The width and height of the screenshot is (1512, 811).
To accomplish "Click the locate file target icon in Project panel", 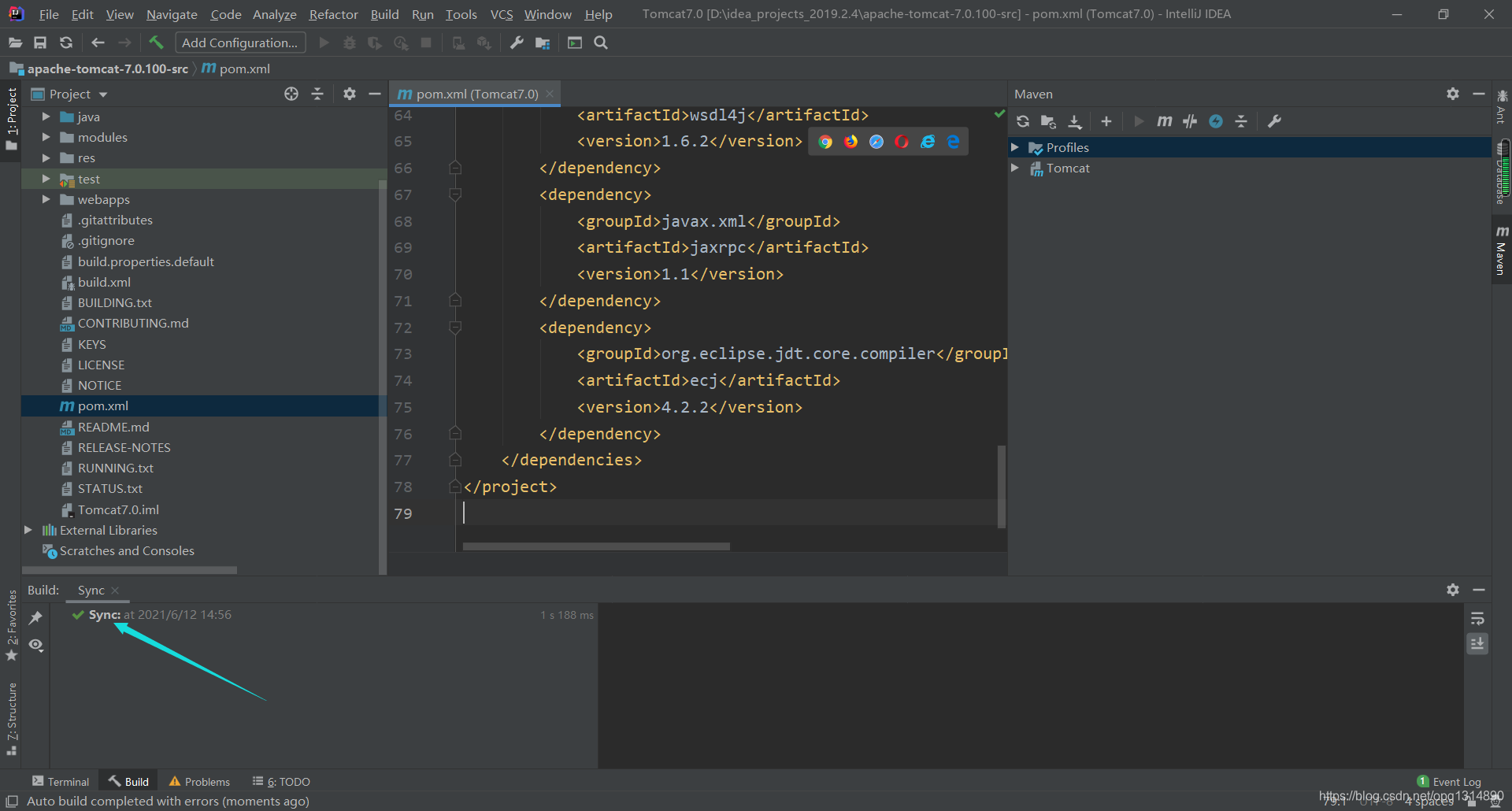I will (x=291, y=94).
